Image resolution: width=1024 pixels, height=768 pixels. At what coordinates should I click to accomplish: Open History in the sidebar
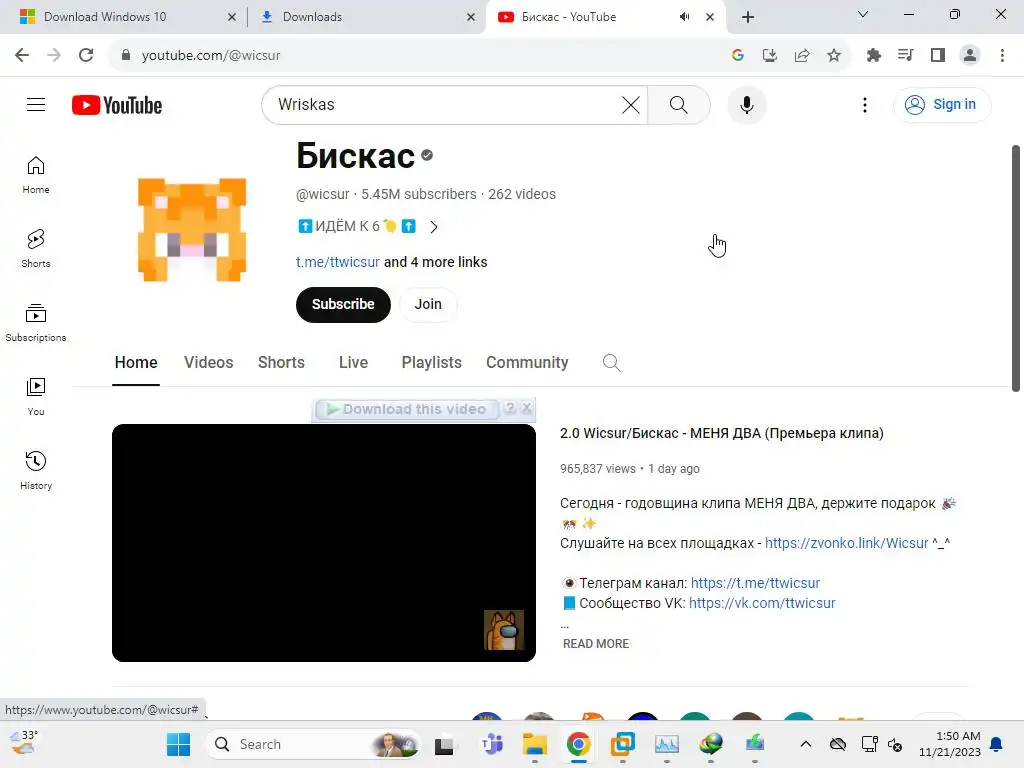[x=36, y=470]
